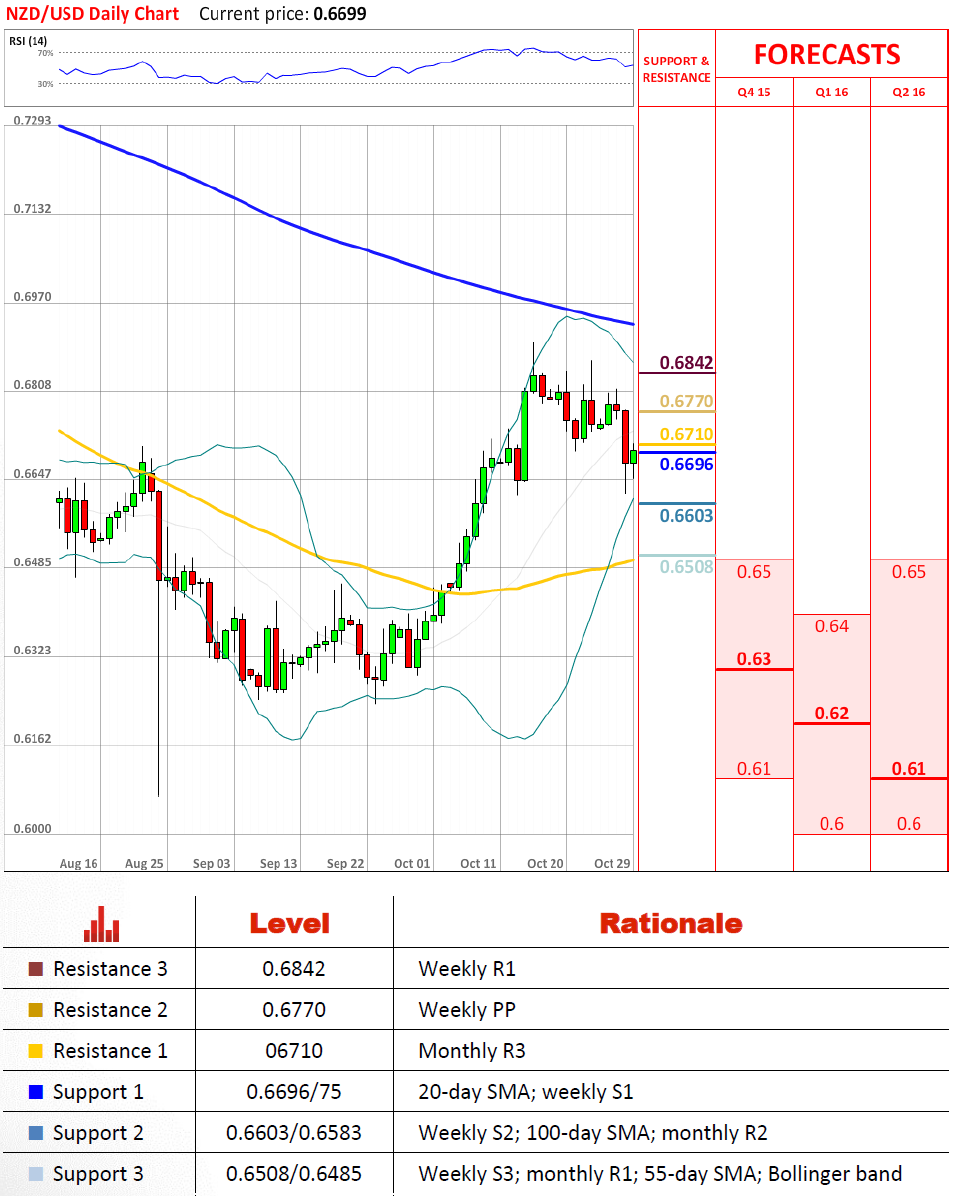Click the Aug 16 date axis label
The height and width of the screenshot is (1196, 958).
pyautogui.click(x=79, y=863)
